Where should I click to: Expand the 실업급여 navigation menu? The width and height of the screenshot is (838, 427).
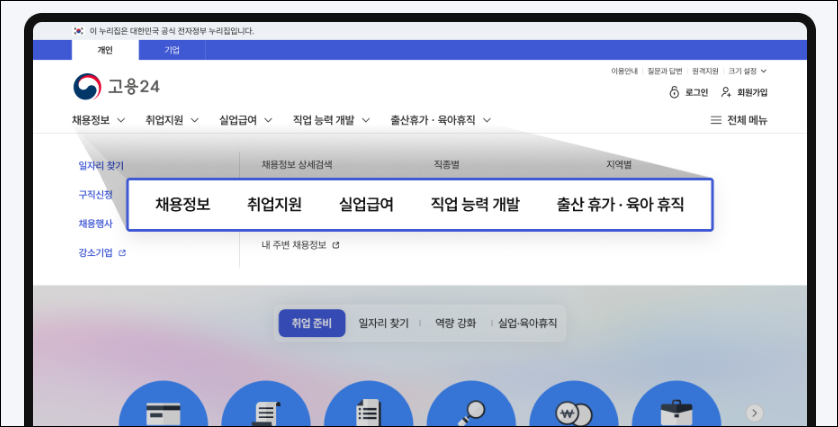246,120
